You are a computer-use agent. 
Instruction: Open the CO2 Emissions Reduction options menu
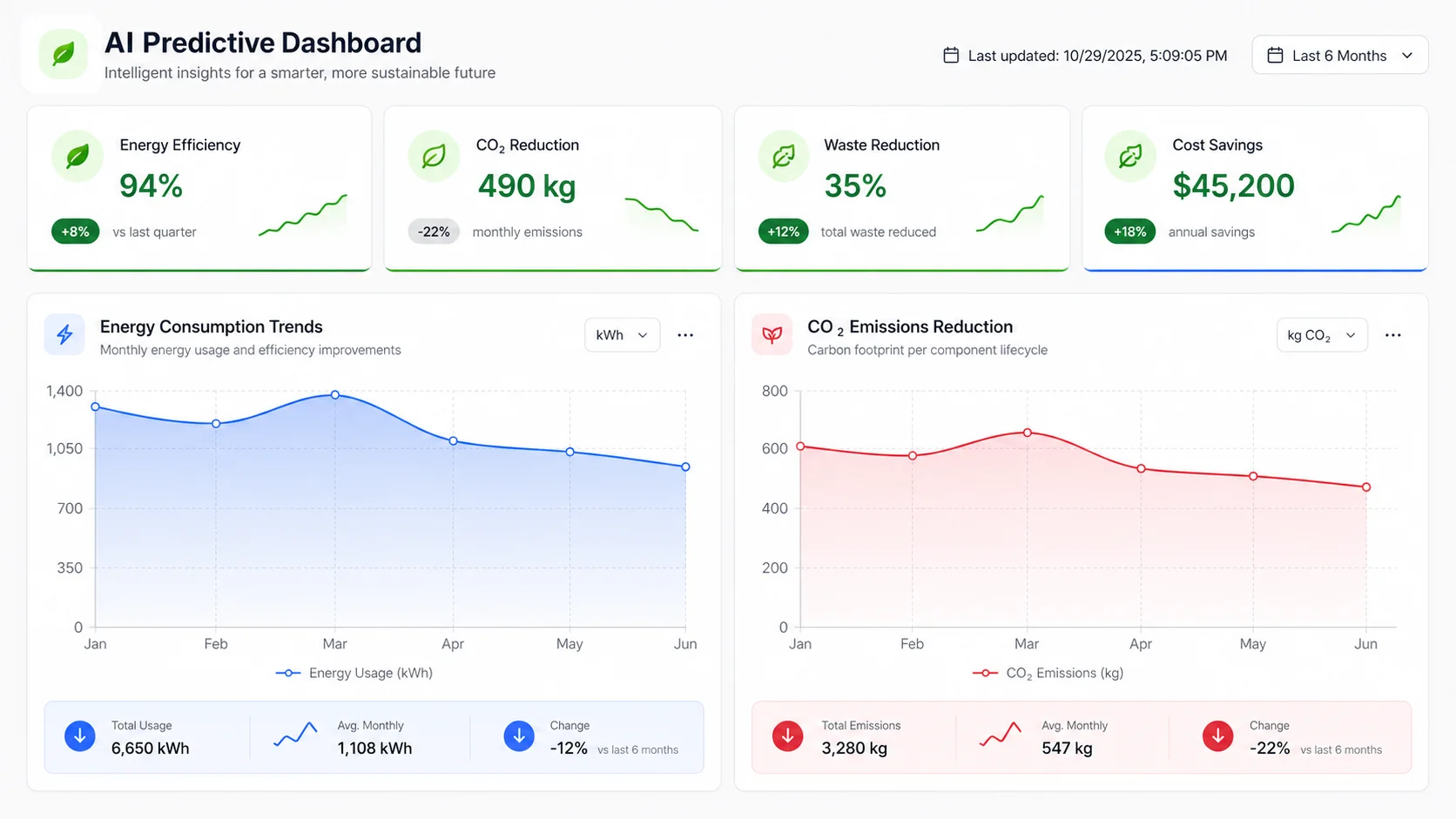click(1392, 334)
